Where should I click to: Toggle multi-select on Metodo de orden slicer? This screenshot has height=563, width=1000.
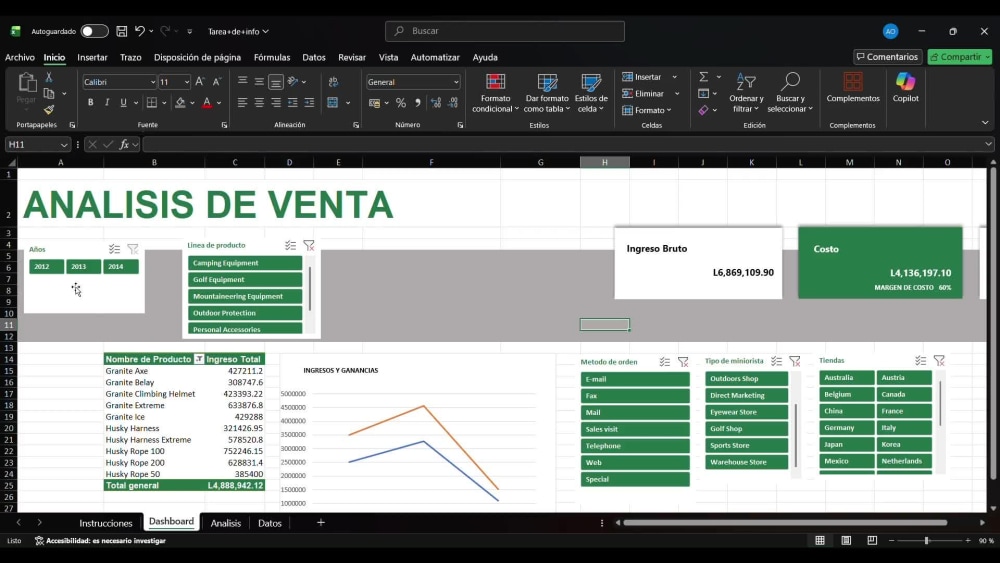click(665, 362)
